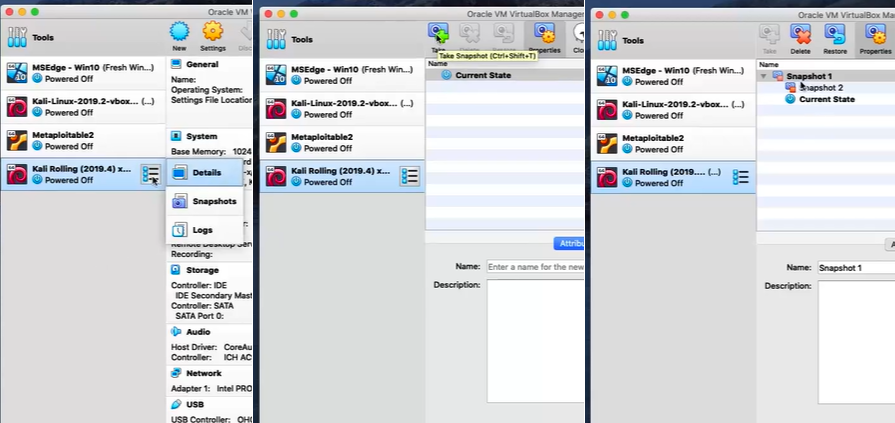Viewport: 895px width, 423px height.
Task: Select Kali Rolling (2019.4) VM in middle window
Action: pyautogui.click(x=342, y=176)
